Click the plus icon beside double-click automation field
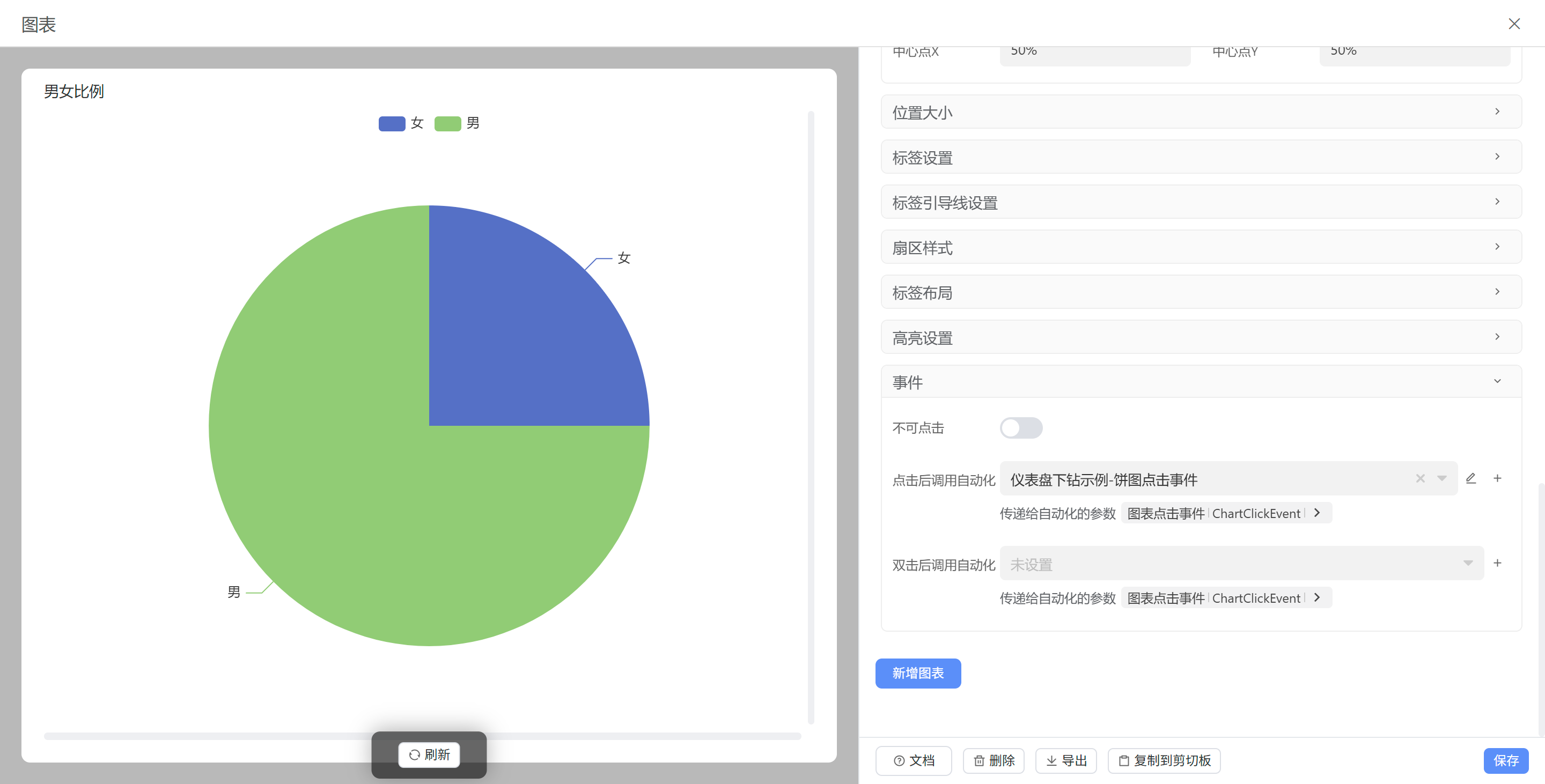The height and width of the screenshot is (784, 1545). coord(1498,563)
